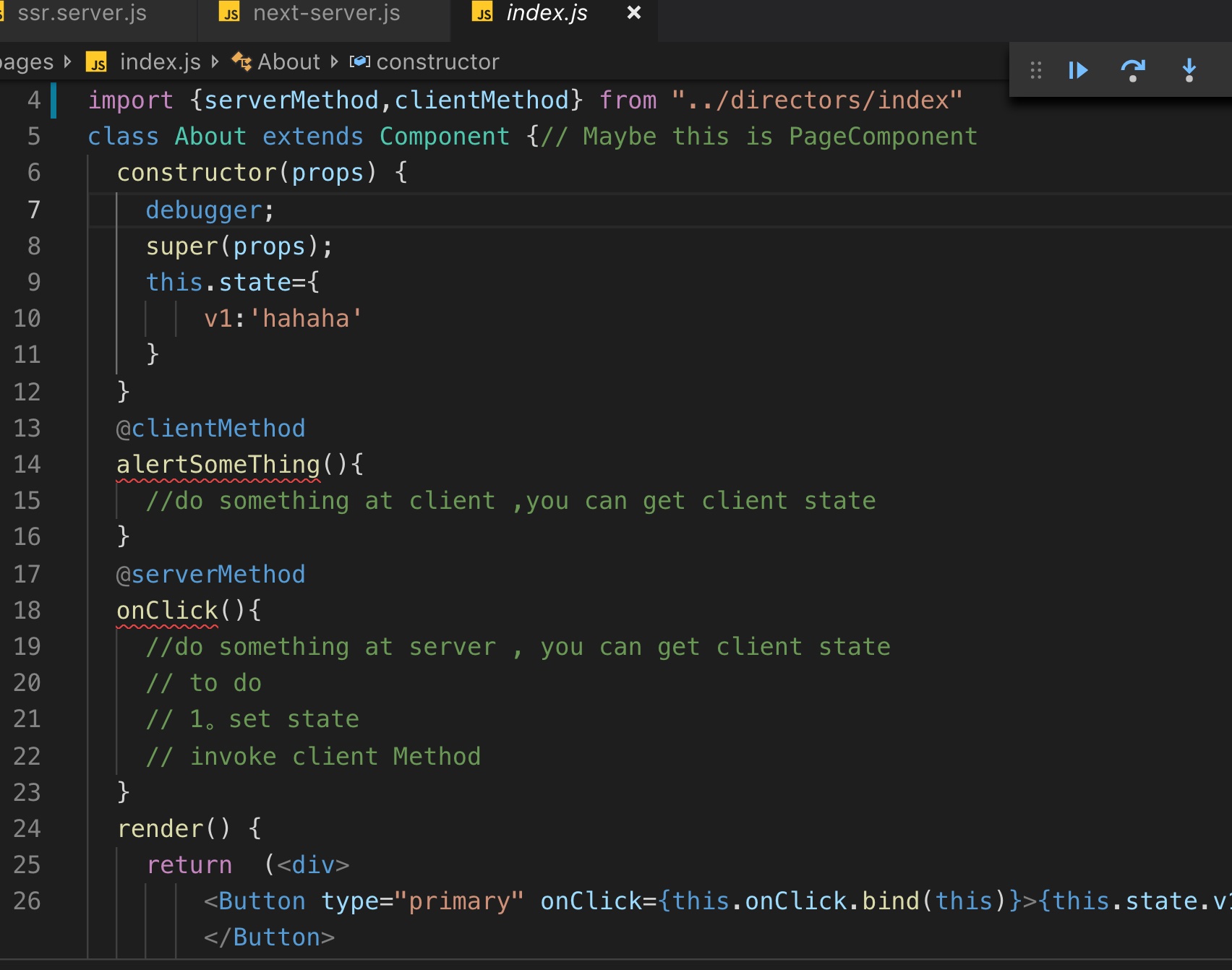Expand breadcrumb arrow after About
The height and width of the screenshot is (970, 1232).
pos(334,62)
